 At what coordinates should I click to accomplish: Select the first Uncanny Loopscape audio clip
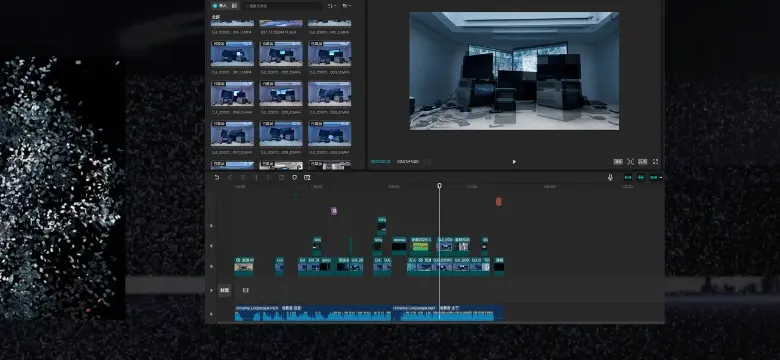(312, 313)
